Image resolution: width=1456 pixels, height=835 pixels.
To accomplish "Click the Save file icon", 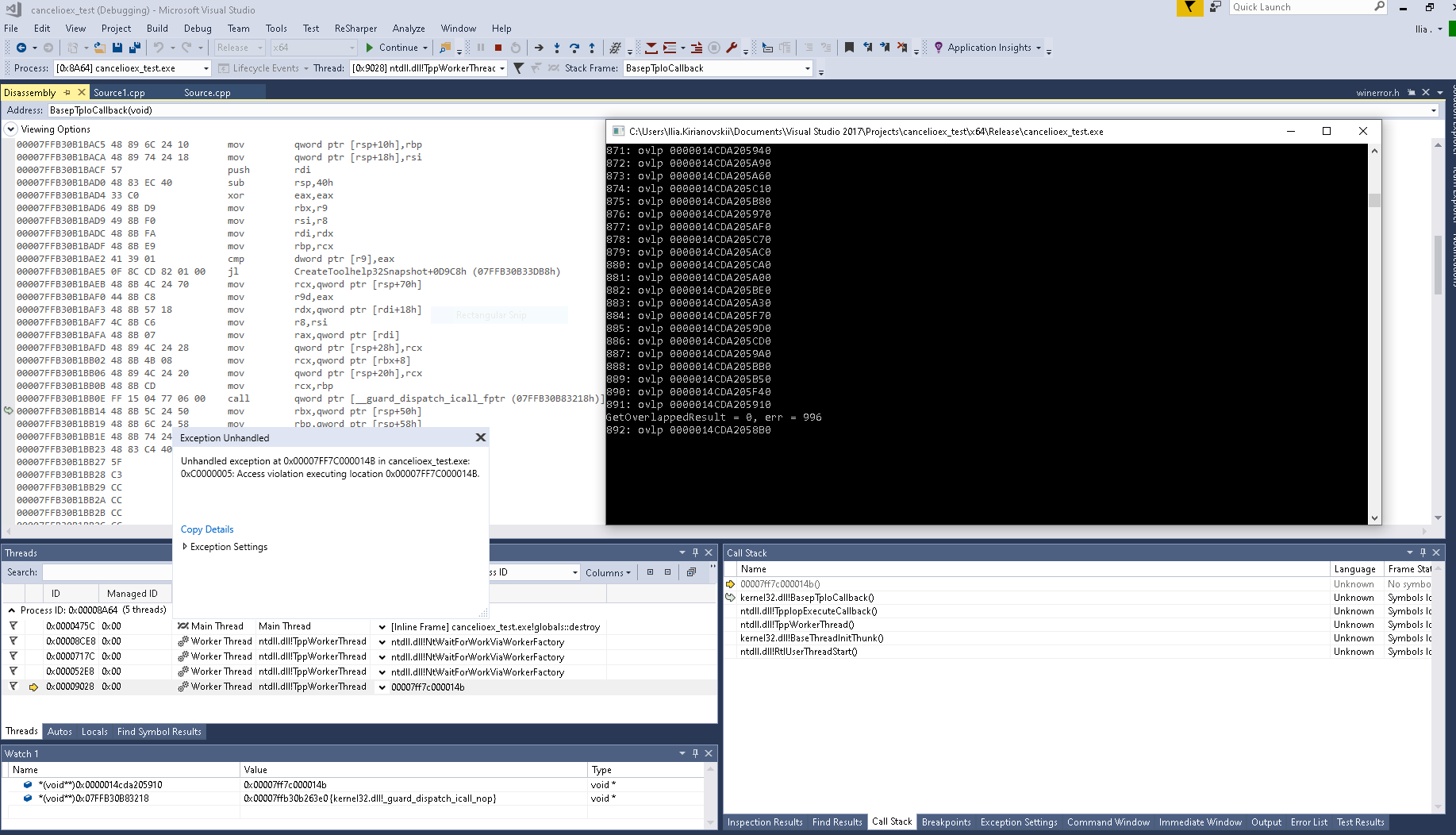I will point(117,48).
